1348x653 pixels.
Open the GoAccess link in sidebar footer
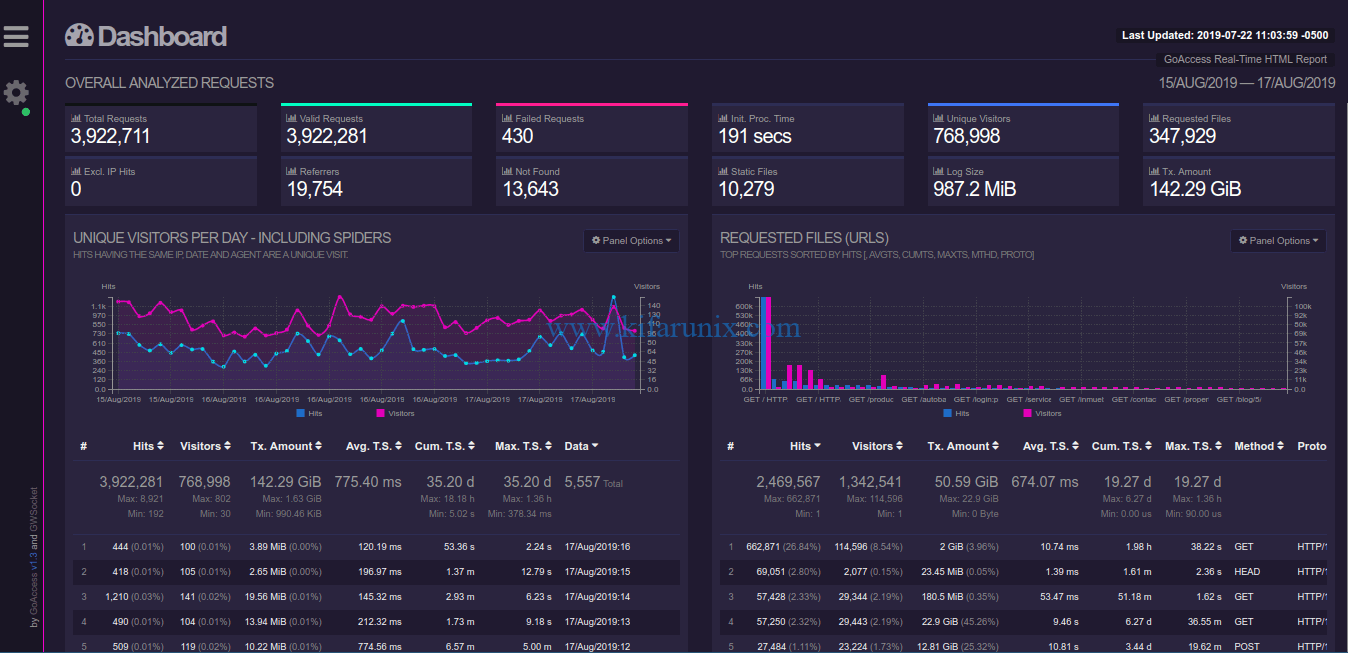[34, 594]
